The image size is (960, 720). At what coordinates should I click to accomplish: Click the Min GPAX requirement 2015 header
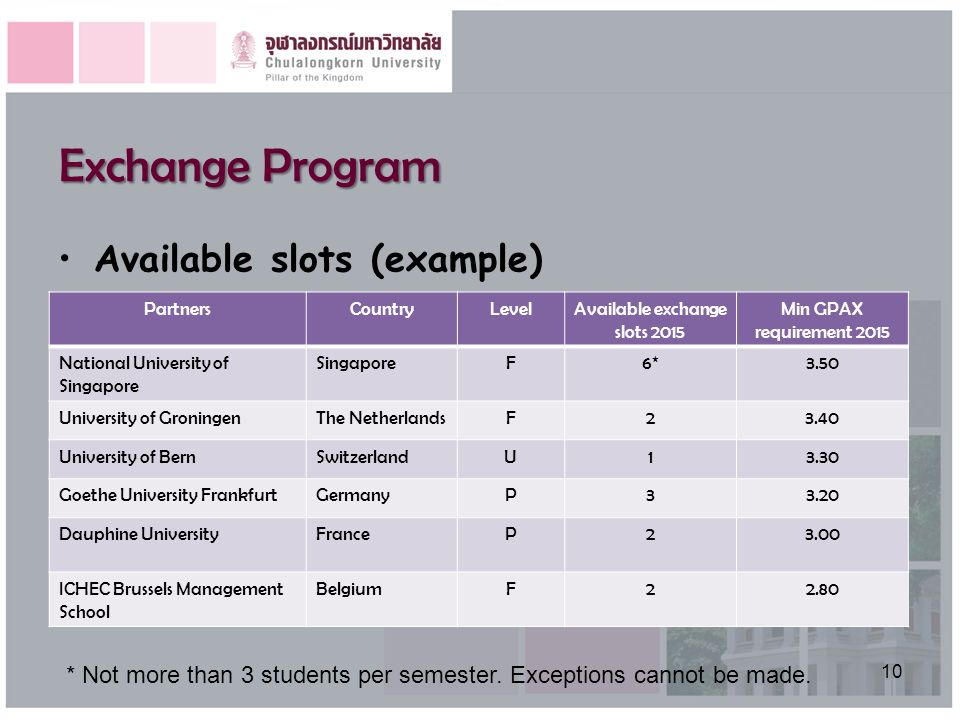[822, 319]
